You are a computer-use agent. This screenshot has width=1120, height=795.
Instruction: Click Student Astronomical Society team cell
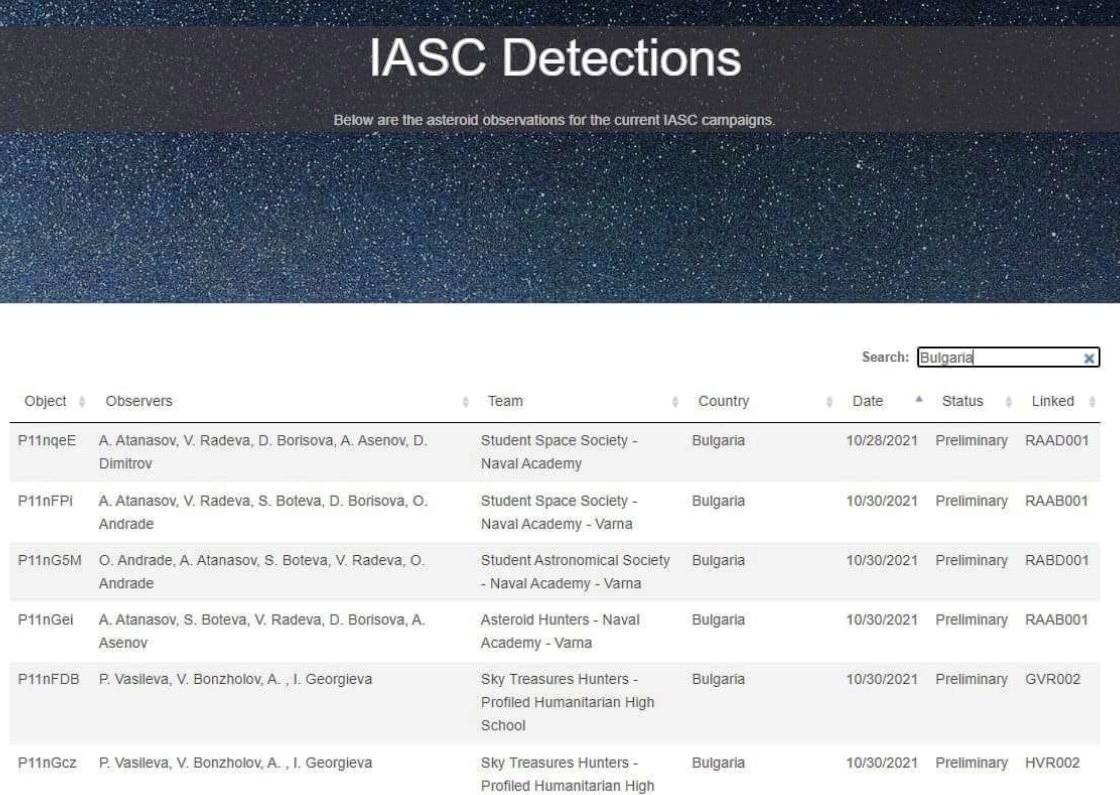click(x=575, y=572)
